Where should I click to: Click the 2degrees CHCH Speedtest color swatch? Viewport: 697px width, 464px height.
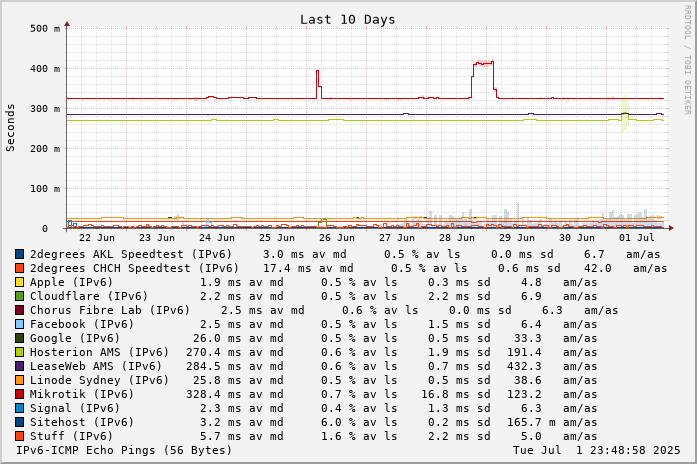19,268
